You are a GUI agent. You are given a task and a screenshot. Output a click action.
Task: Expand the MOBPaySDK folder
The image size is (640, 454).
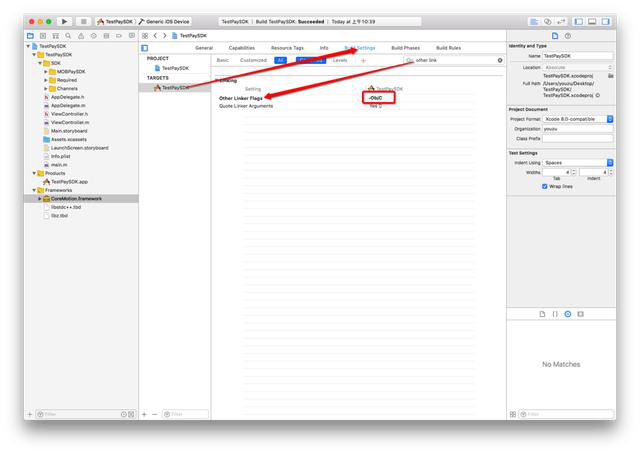(46, 72)
